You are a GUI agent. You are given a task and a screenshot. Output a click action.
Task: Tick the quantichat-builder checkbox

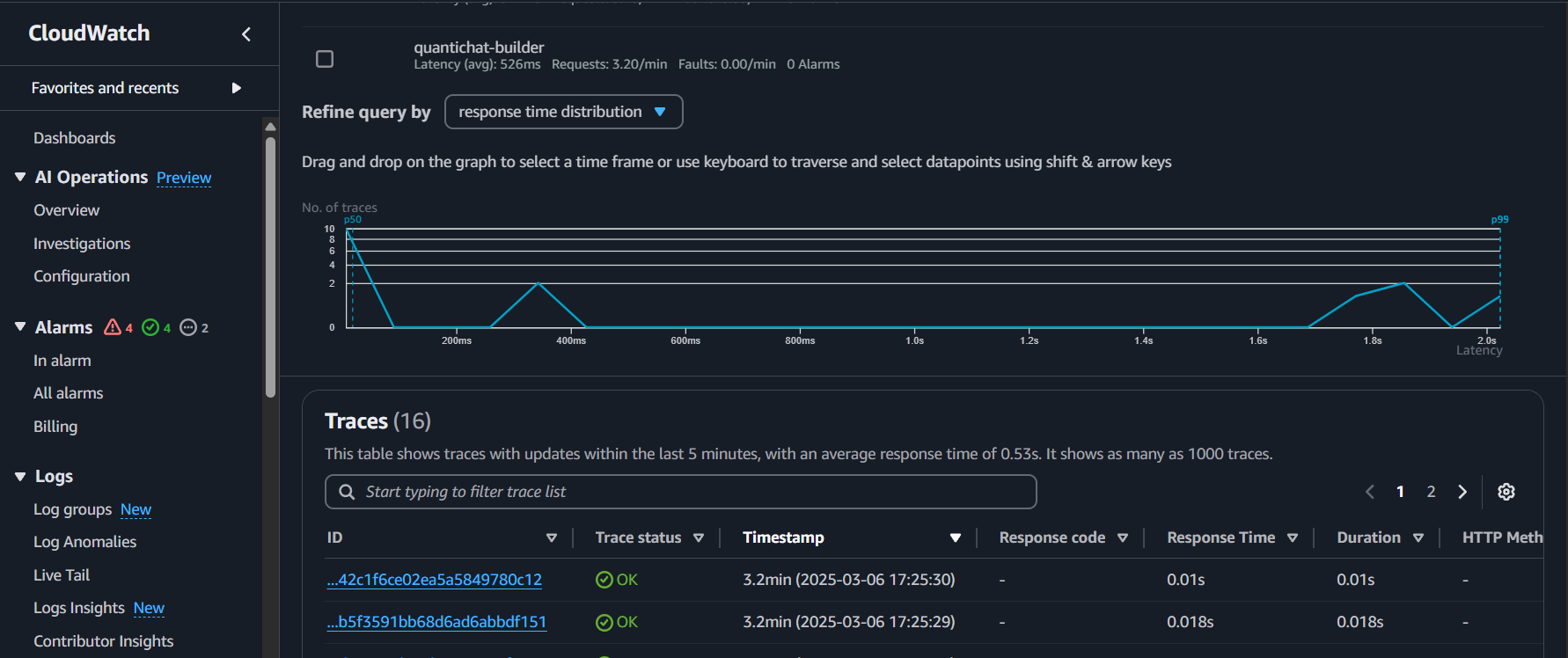pyautogui.click(x=325, y=59)
